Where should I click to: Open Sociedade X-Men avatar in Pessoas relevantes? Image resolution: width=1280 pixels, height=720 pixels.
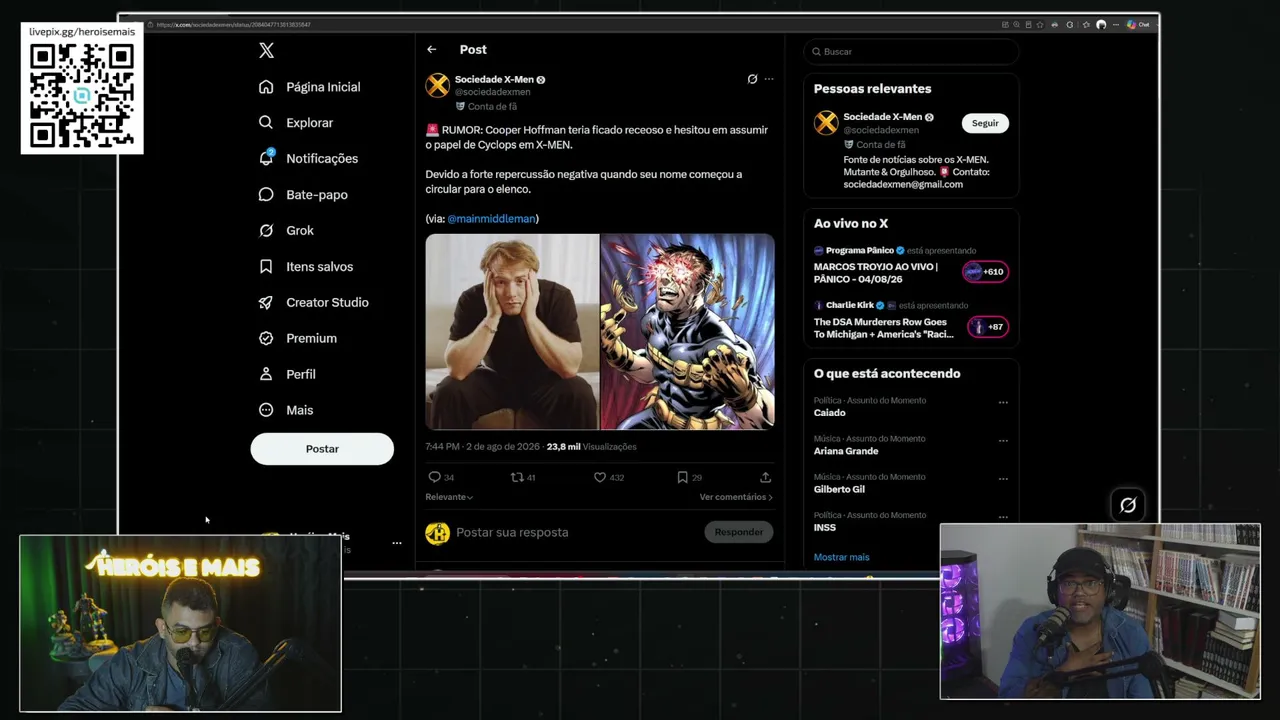[x=826, y=123]
